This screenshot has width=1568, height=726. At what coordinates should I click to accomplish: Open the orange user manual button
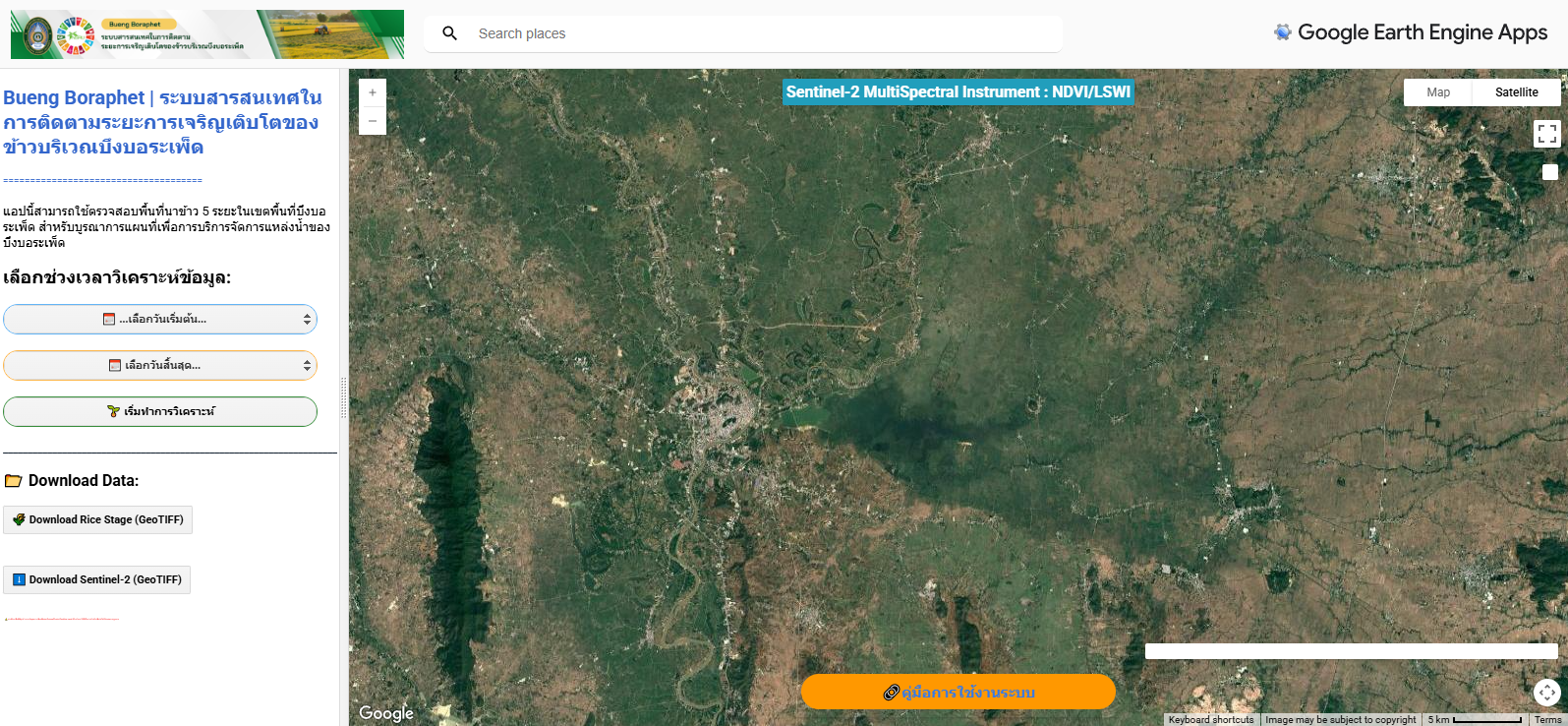pyautogui.click(x=958, y=692)
